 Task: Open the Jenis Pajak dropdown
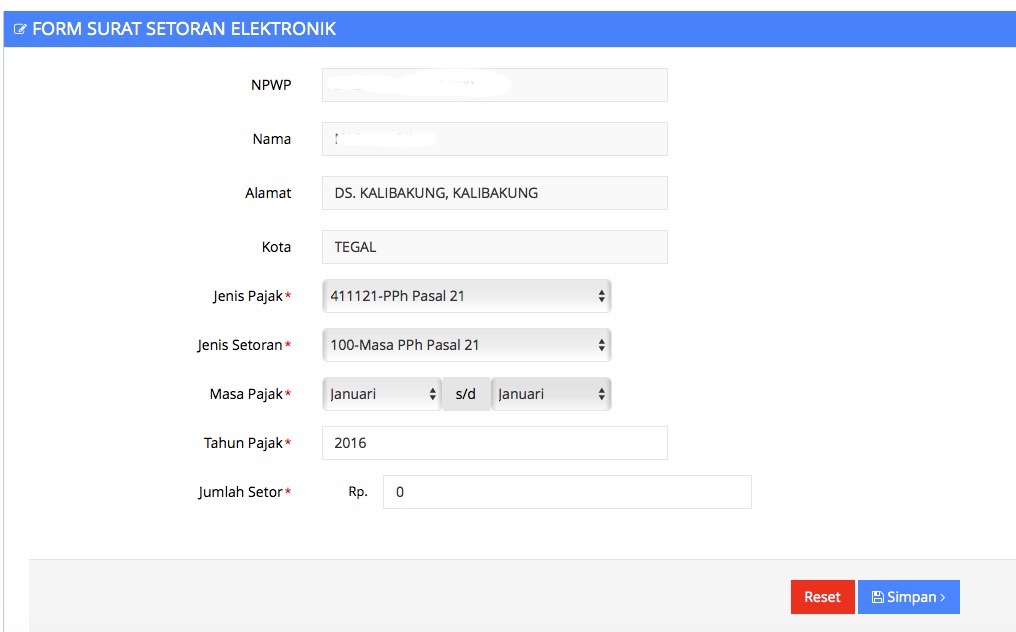click(x=466, y=296)
